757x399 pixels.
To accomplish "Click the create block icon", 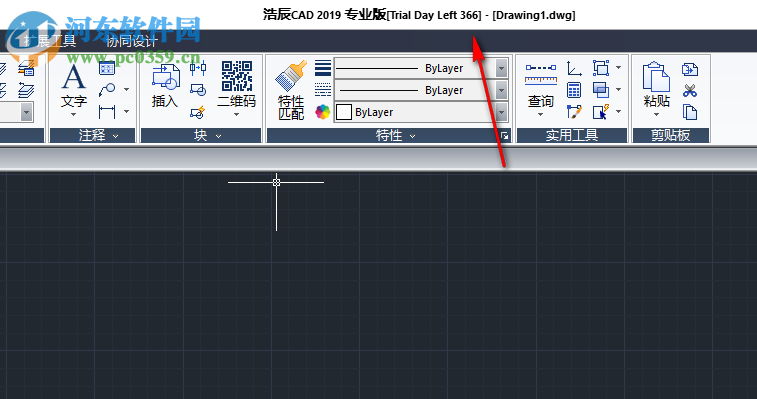I will pyautogui.click(x=198, y=90).
